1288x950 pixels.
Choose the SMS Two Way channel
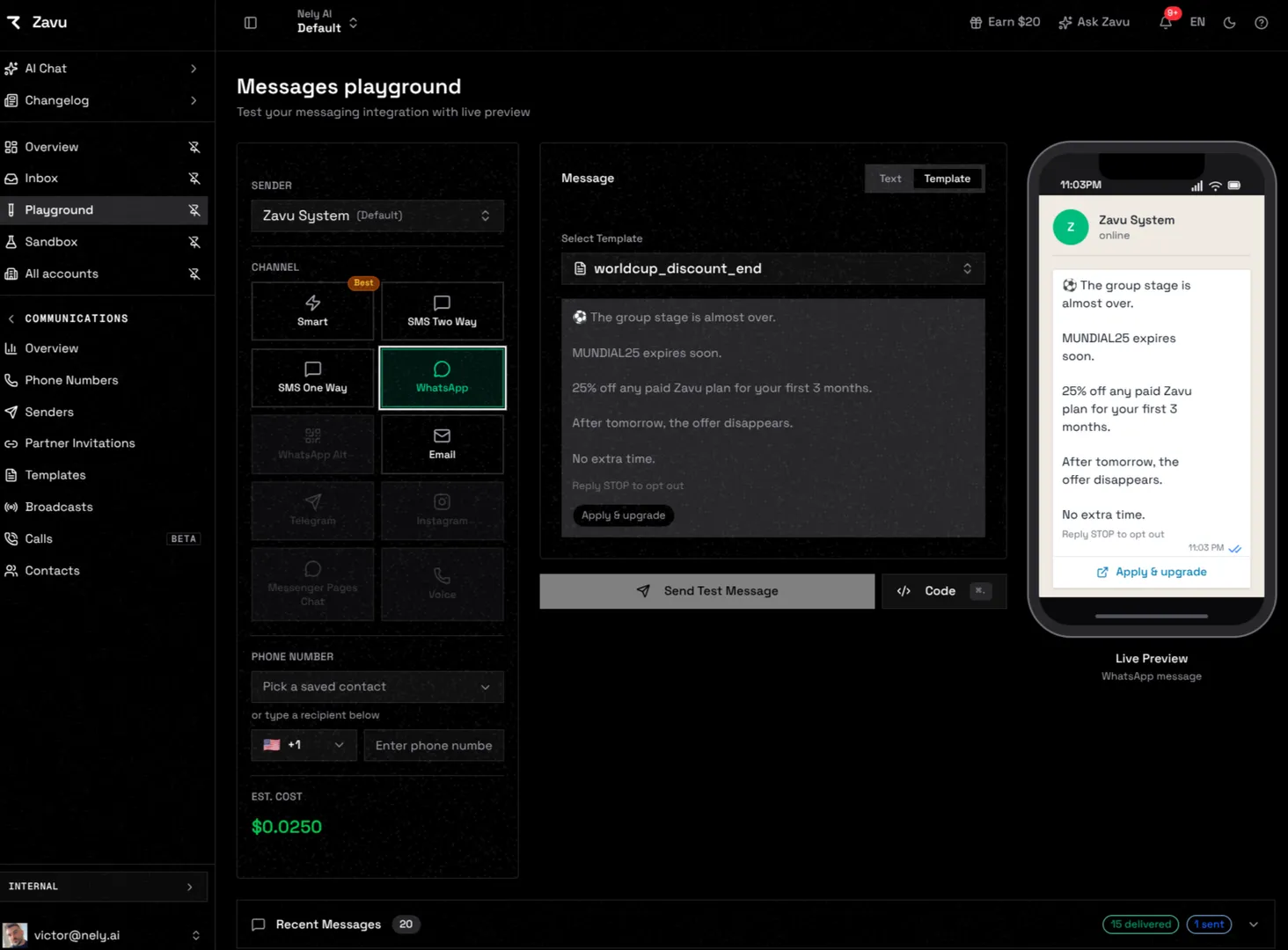pos(442,311)
